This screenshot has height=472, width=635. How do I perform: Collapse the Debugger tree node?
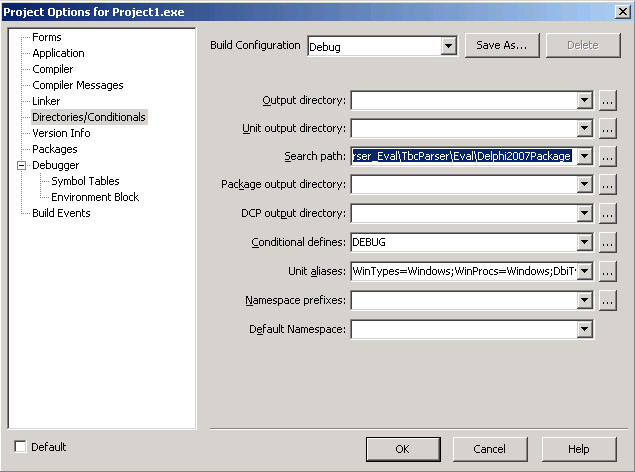point(22,165)
